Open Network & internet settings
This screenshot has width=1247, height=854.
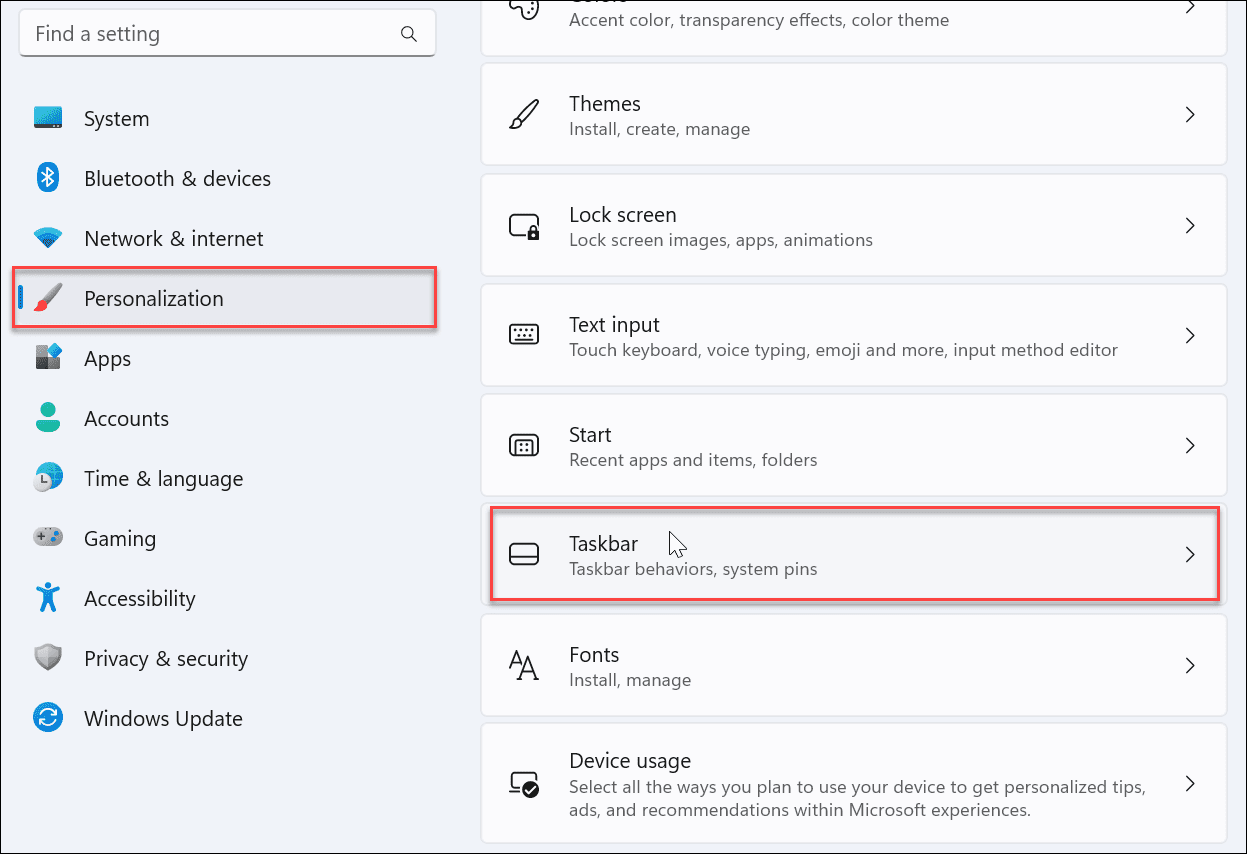(227, 238)
